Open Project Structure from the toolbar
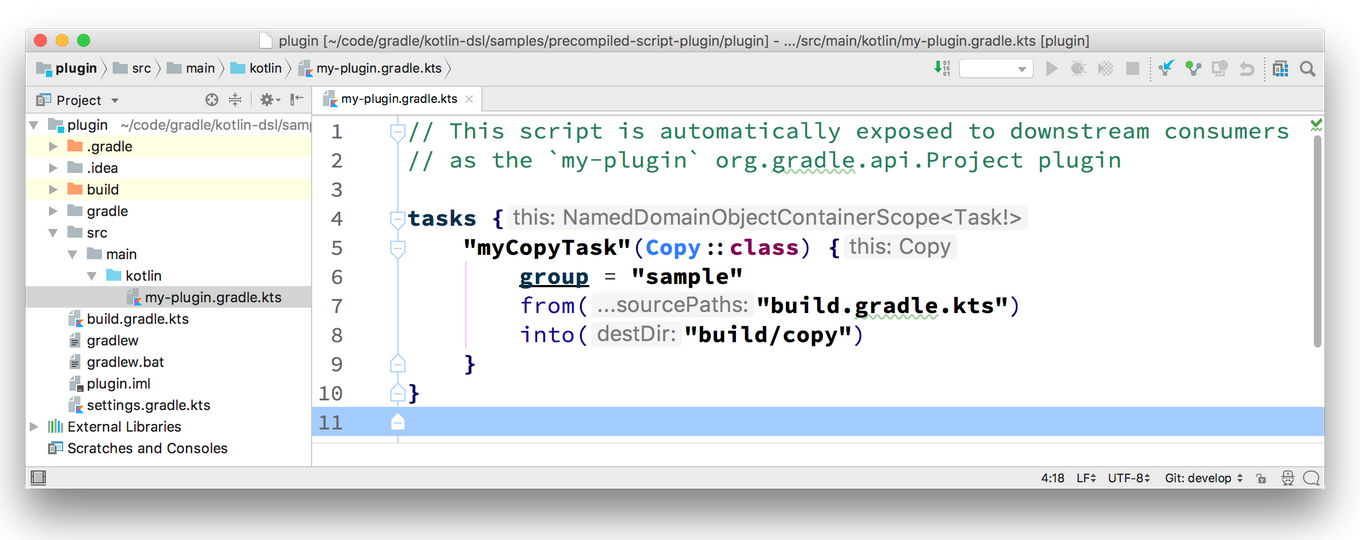 coord(1281,69)
